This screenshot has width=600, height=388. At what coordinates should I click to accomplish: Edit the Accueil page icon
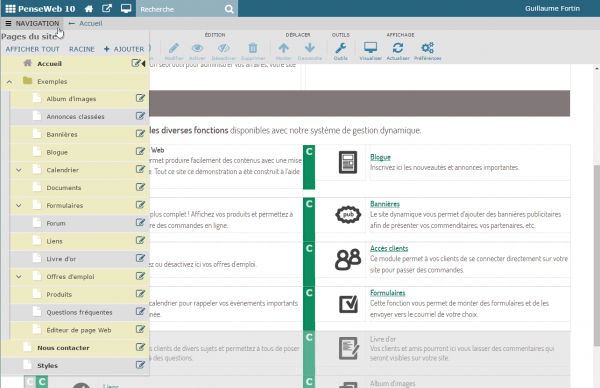coord(136,63)
